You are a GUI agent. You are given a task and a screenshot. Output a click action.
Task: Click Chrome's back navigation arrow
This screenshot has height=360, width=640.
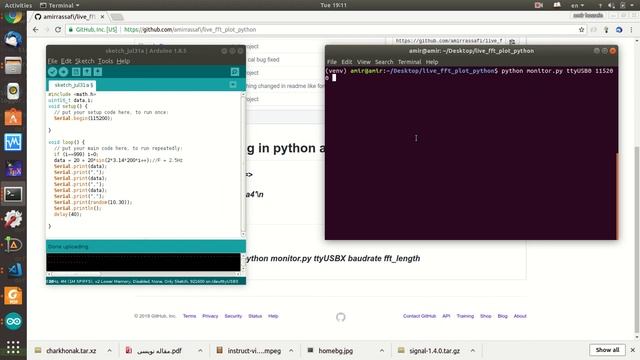click(x=36, y=30)
